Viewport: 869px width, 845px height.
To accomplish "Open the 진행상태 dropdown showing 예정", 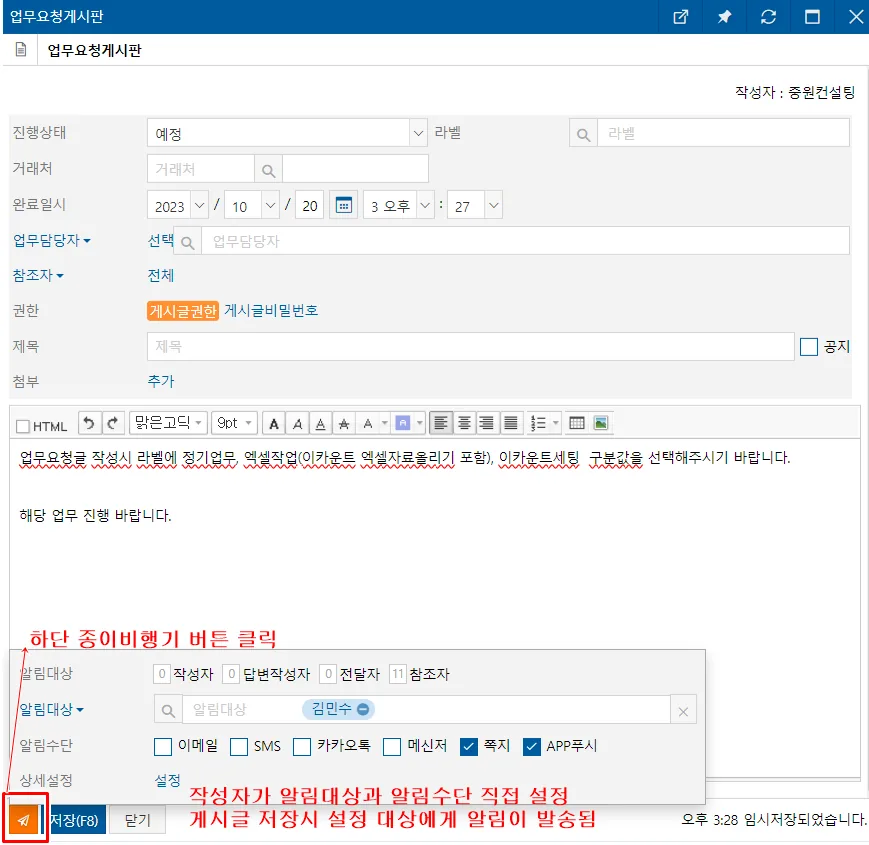I will pyautogui.click(x=287, y=133).
